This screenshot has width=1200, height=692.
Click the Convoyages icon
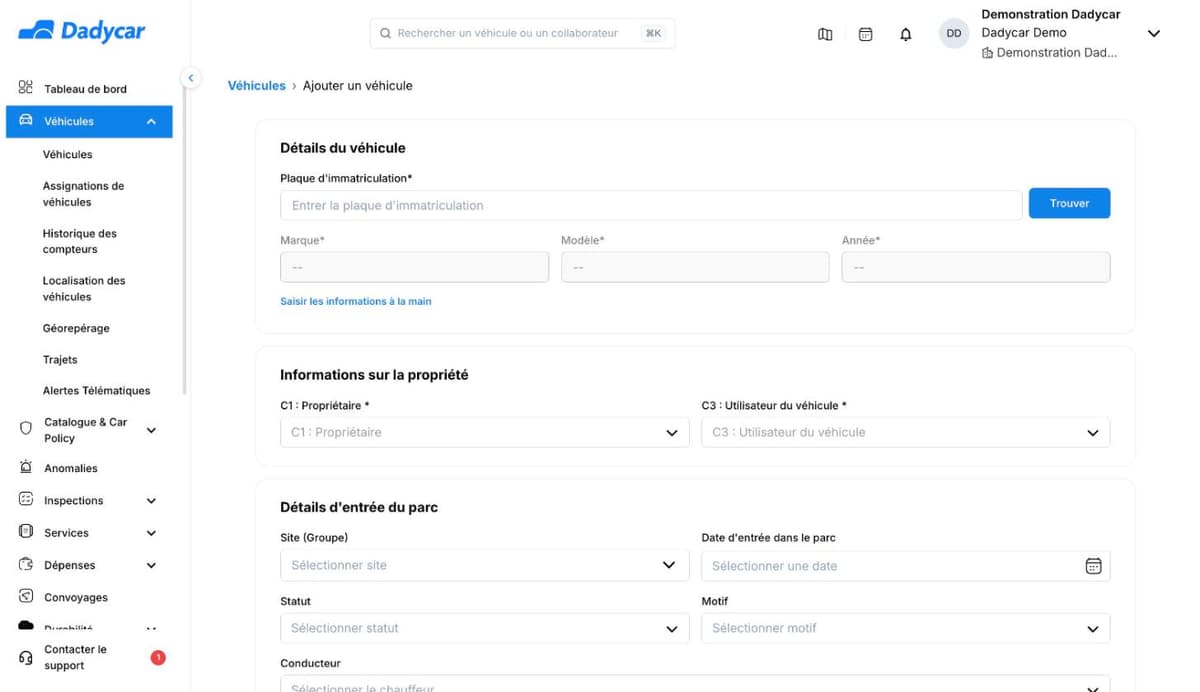[x=26, y=597]
